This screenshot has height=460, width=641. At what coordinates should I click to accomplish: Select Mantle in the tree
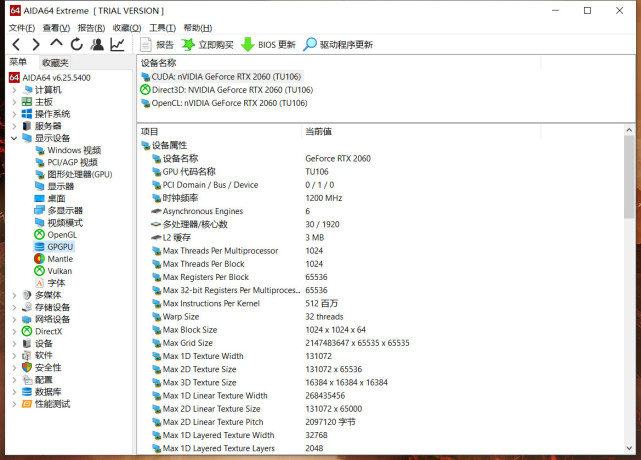(x=54, y=259)
